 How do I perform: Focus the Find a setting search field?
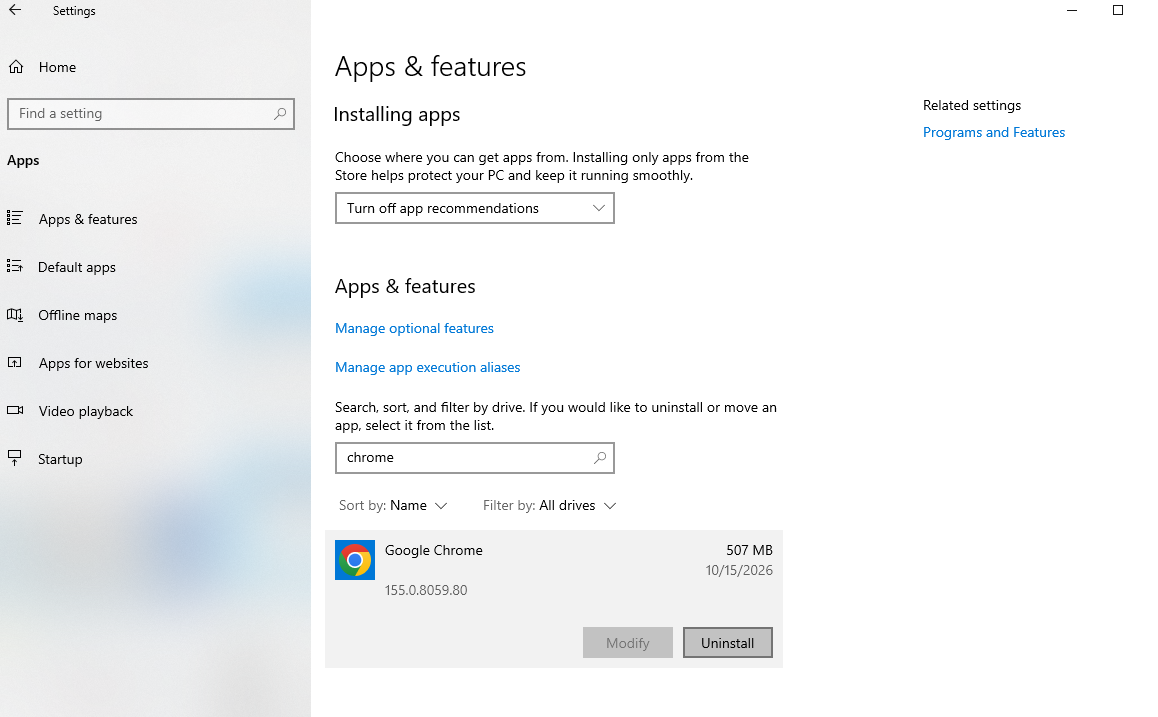(x=151, y=114)
